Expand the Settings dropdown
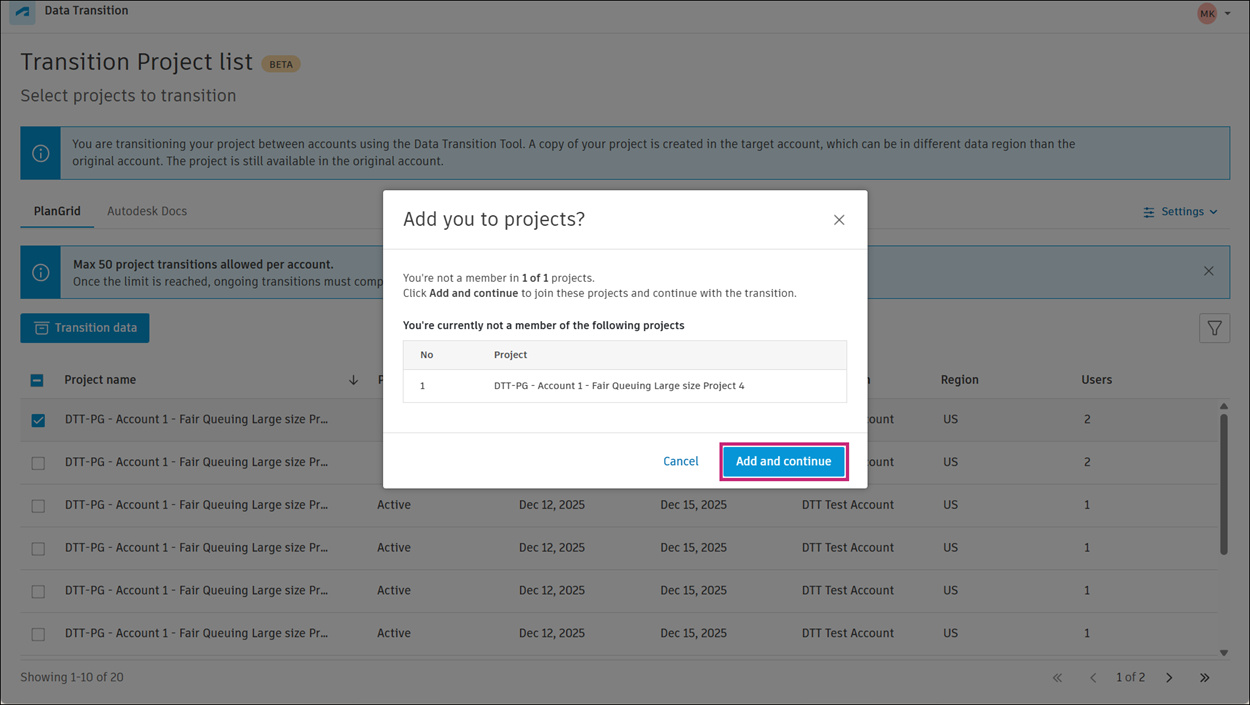The height and width of the screenshot is (705, 1250). 1181,212
